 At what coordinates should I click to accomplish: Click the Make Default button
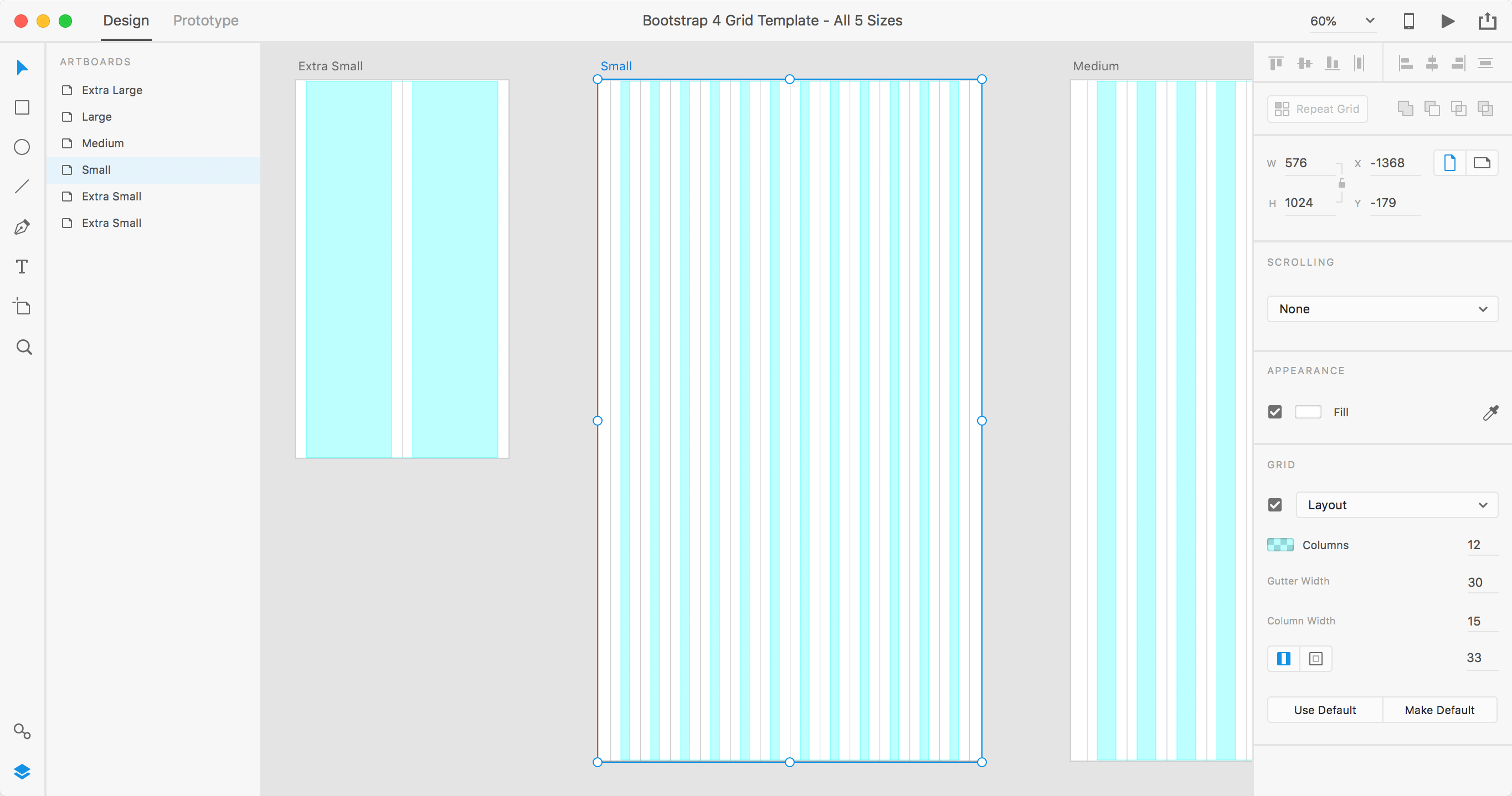coord(1440,710)
